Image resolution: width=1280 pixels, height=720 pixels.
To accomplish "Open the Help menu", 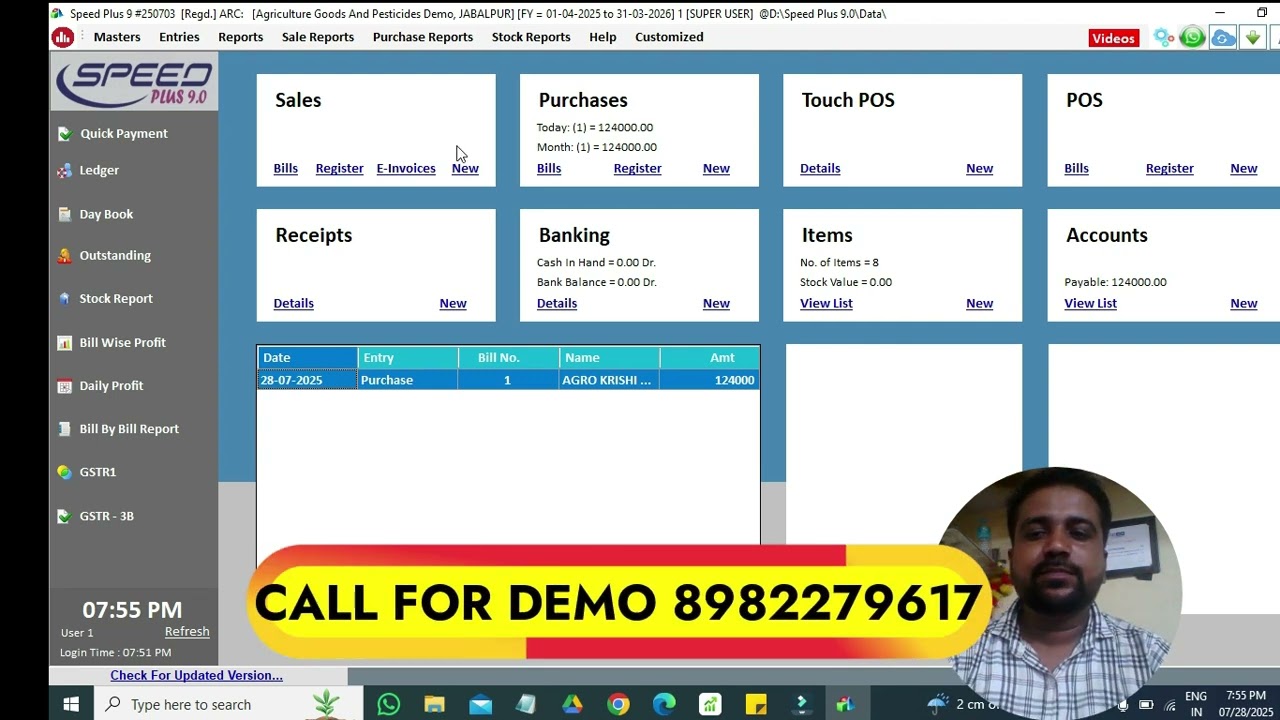I will click(603, 37).
